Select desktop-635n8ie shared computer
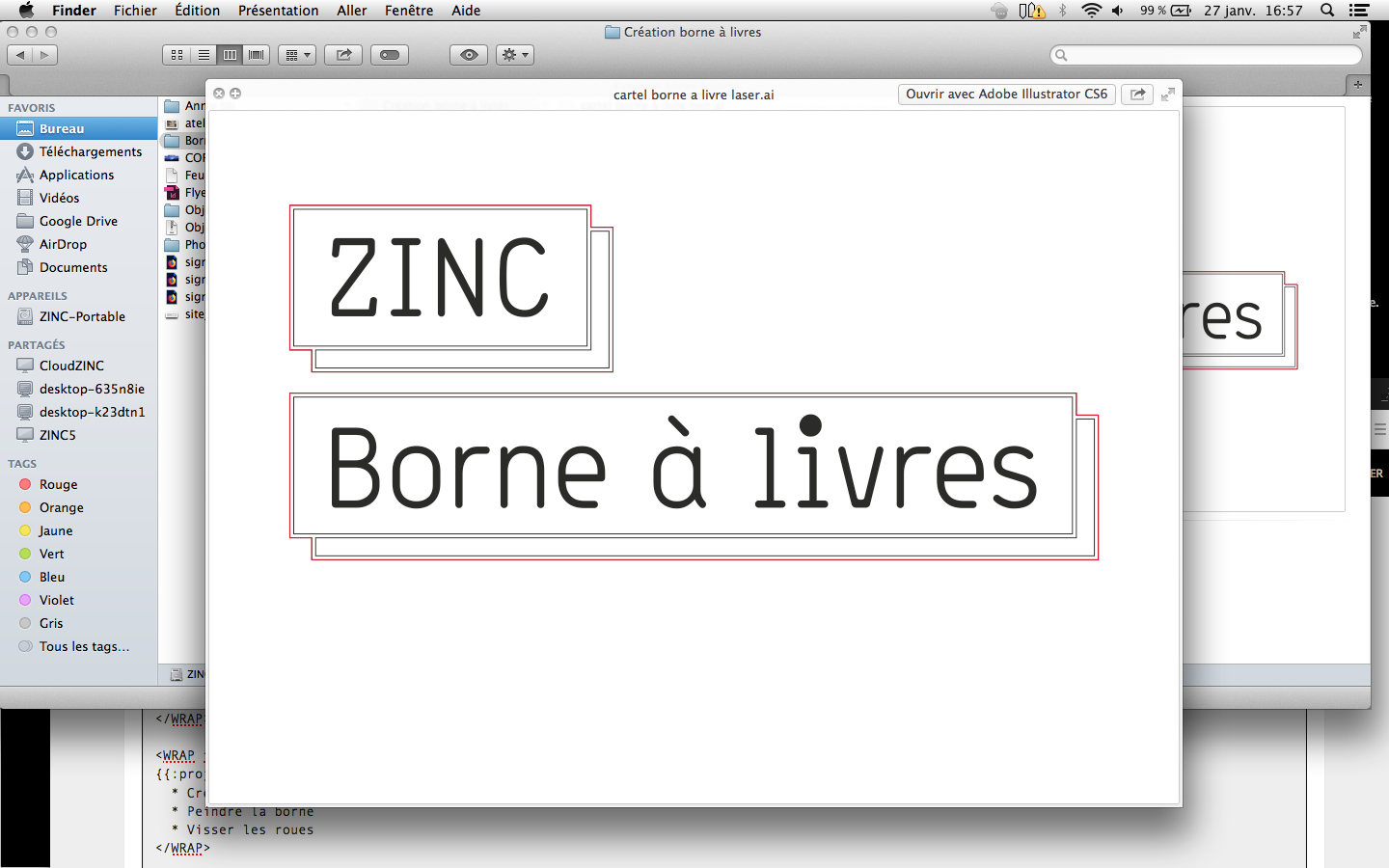The image size is (1389, 868). point(78,389)
